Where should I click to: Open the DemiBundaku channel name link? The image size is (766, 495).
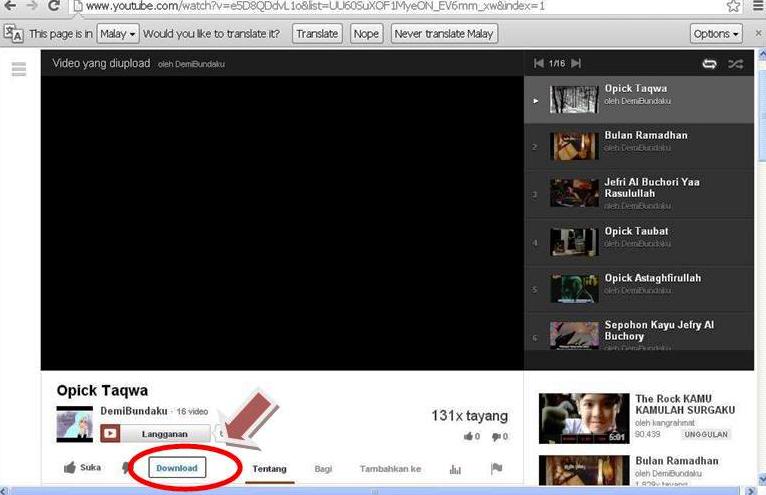[x=134, y=411]
